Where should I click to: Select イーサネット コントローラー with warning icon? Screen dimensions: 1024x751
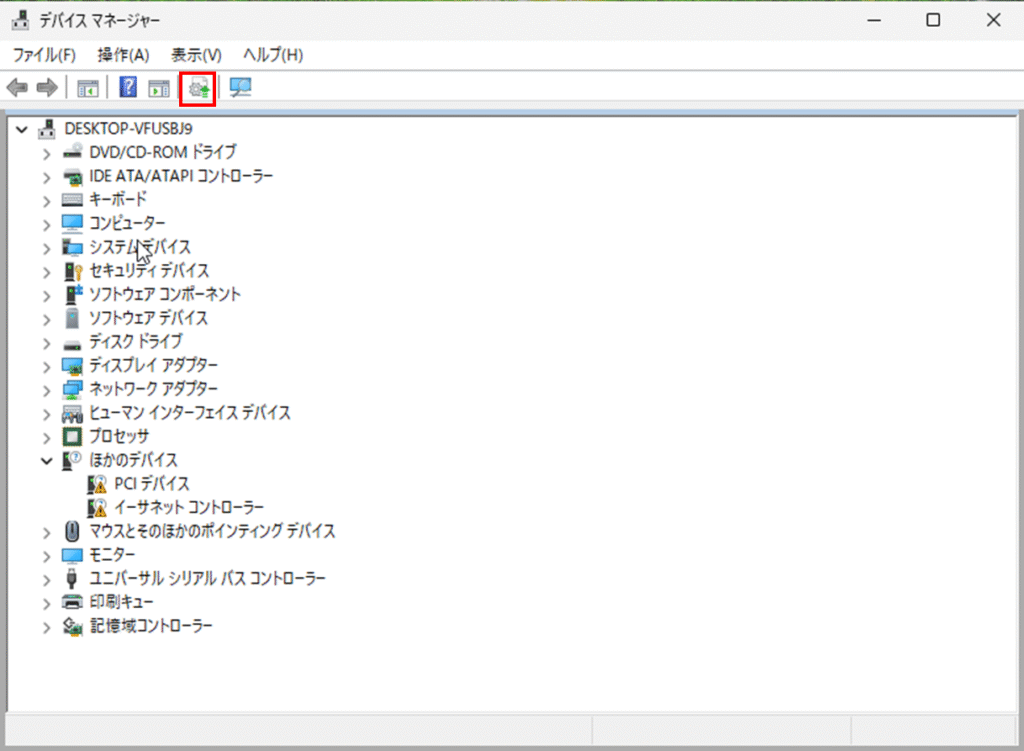[x=189, y=508]
